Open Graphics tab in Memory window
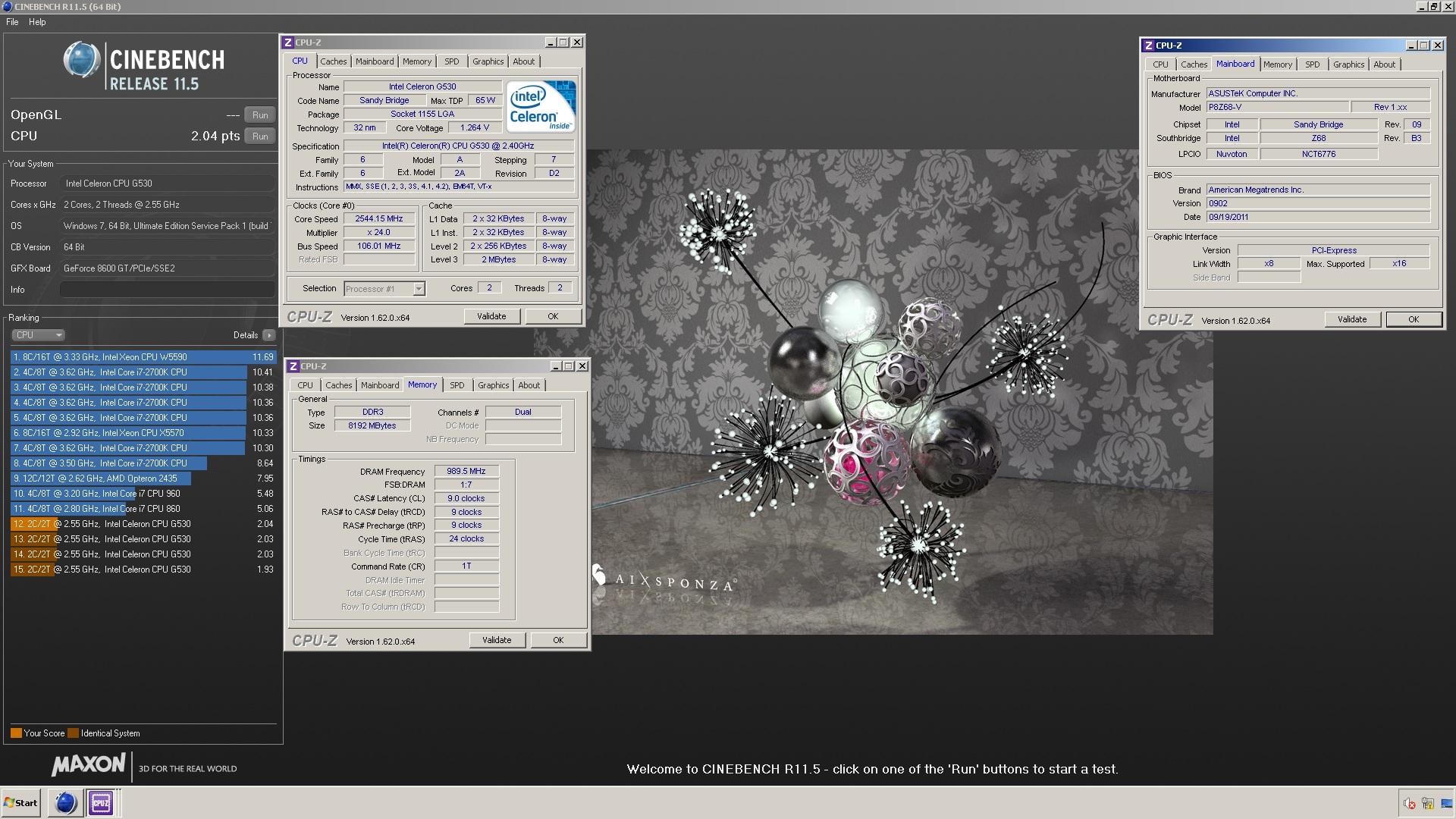The height and width of the screenshot is (819, 1456). (x=493, y=385)
